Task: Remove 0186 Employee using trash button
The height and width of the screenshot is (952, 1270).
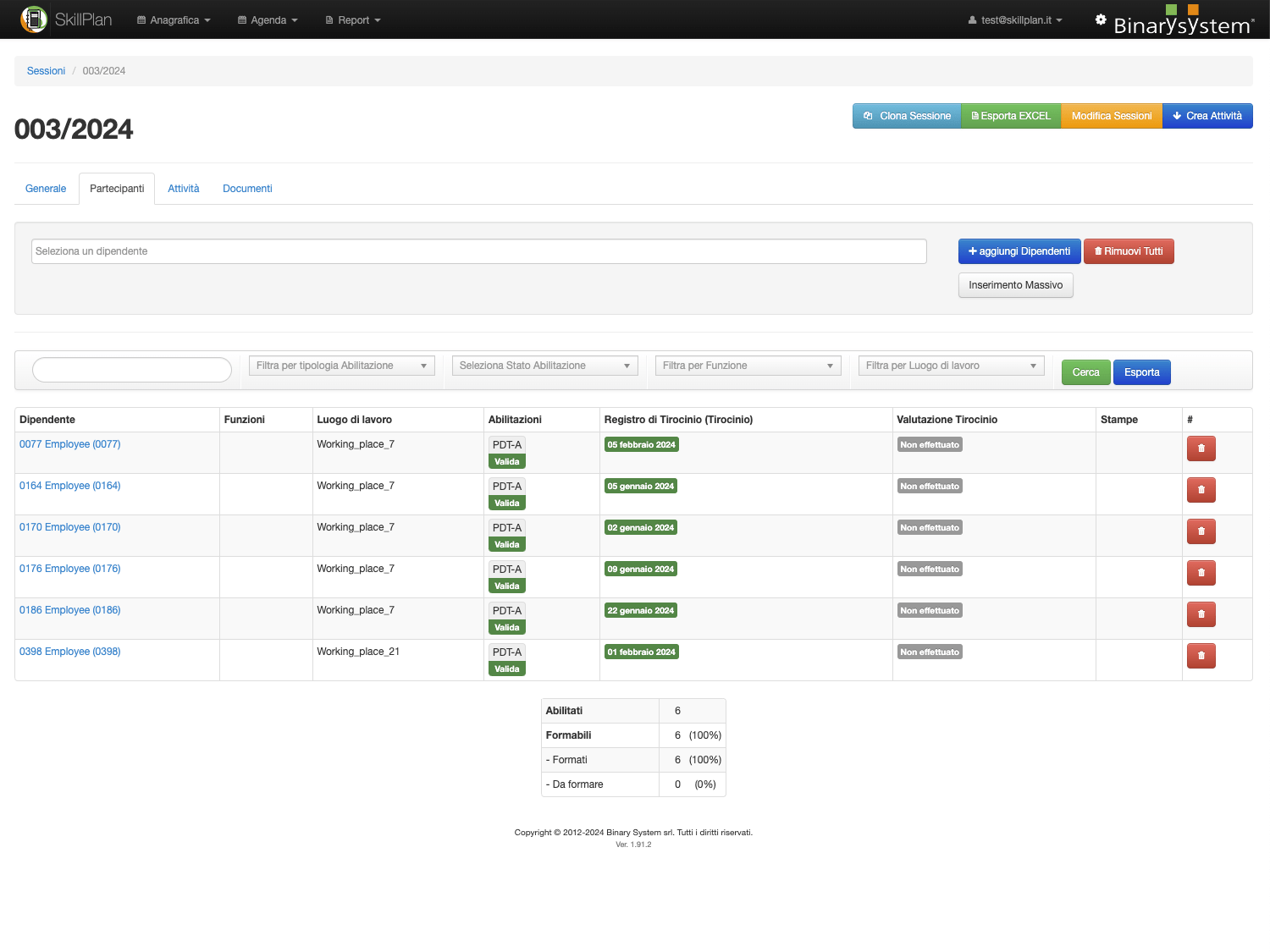Action: (x=1201, y=614)
